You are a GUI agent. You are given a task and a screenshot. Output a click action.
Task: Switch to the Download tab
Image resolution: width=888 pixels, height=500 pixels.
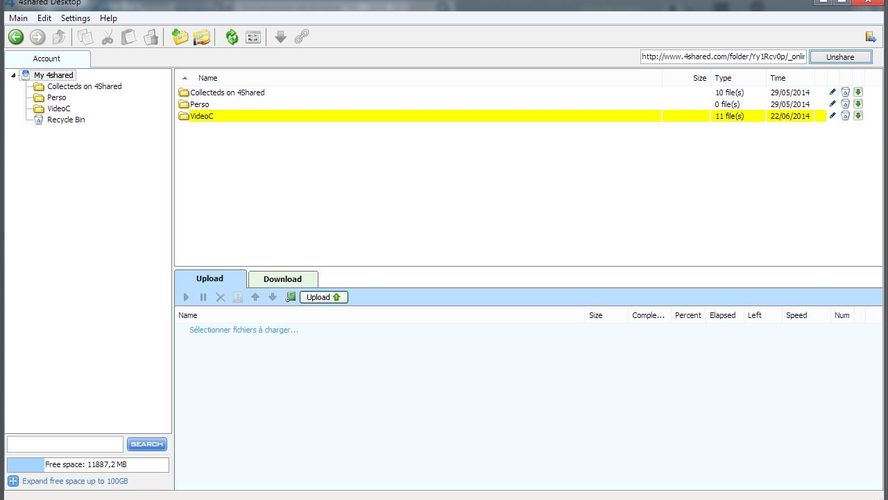tap(283, 279)
